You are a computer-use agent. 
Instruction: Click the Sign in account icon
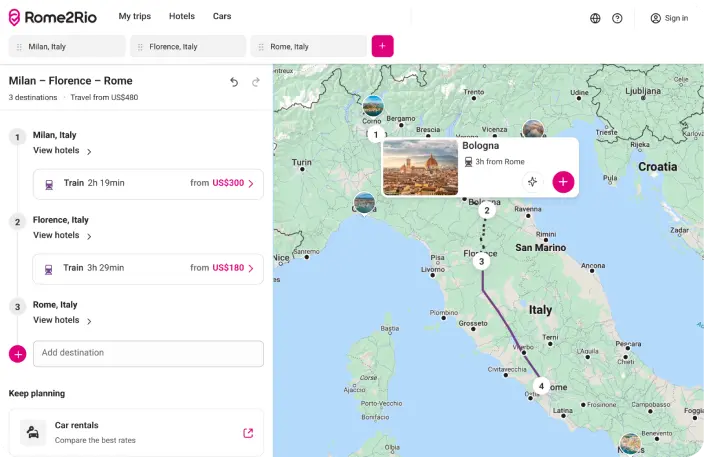656,18
